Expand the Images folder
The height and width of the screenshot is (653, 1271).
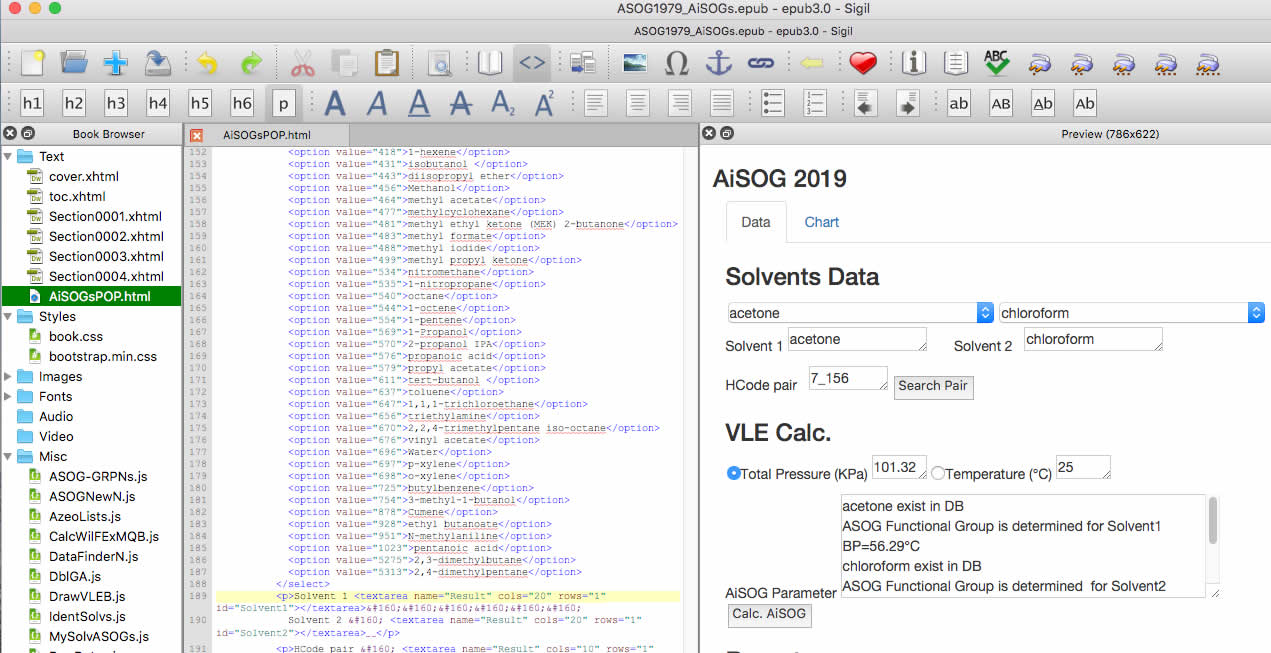[9, 376]
